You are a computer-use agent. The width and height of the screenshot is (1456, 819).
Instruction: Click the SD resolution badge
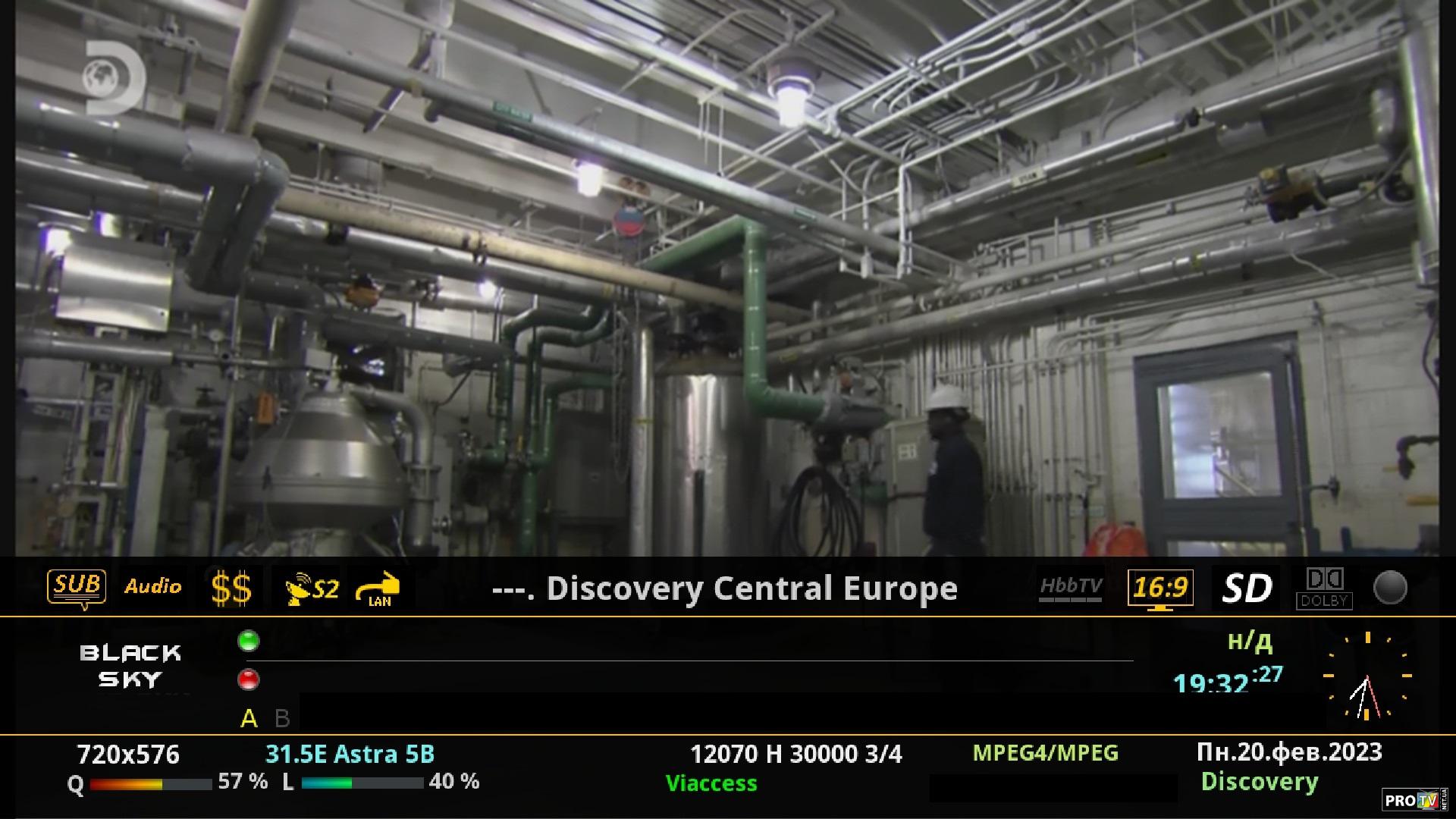point(1247,588)
